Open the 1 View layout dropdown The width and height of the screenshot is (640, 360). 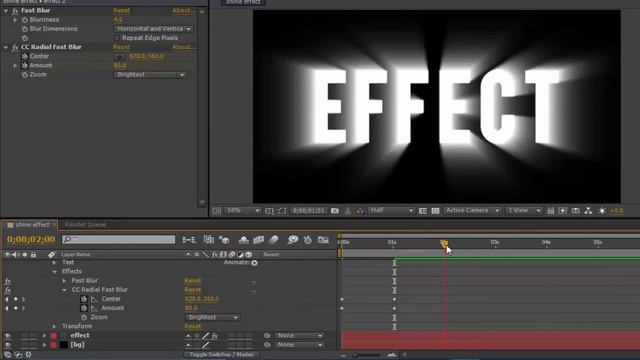pos(524,211)
